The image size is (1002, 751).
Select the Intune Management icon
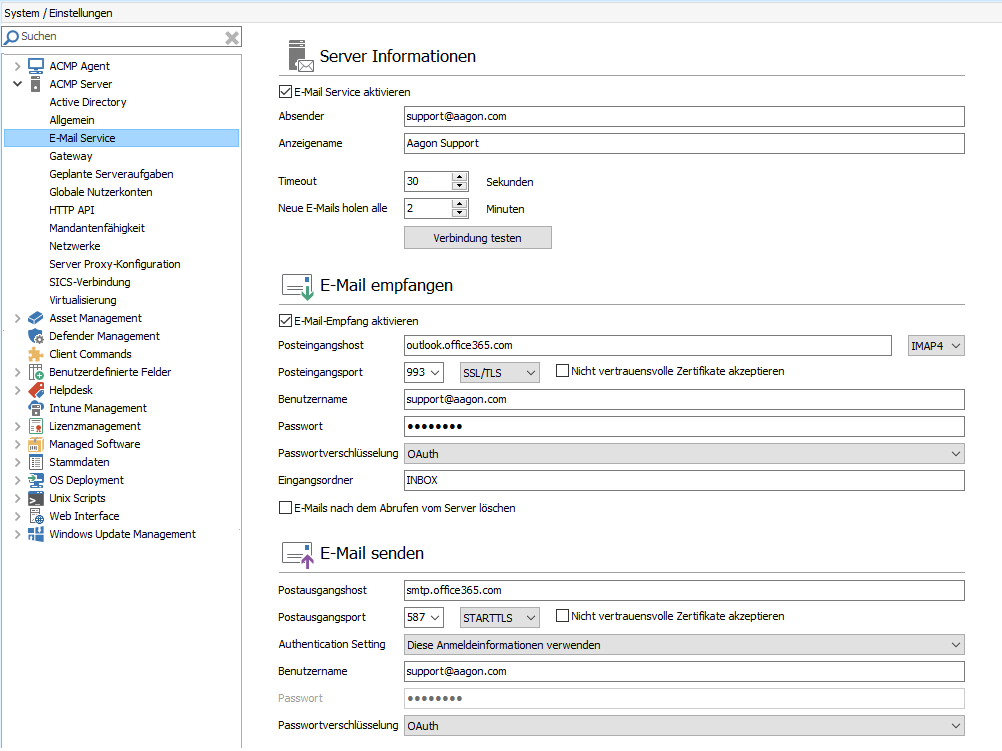click(36, 408)
